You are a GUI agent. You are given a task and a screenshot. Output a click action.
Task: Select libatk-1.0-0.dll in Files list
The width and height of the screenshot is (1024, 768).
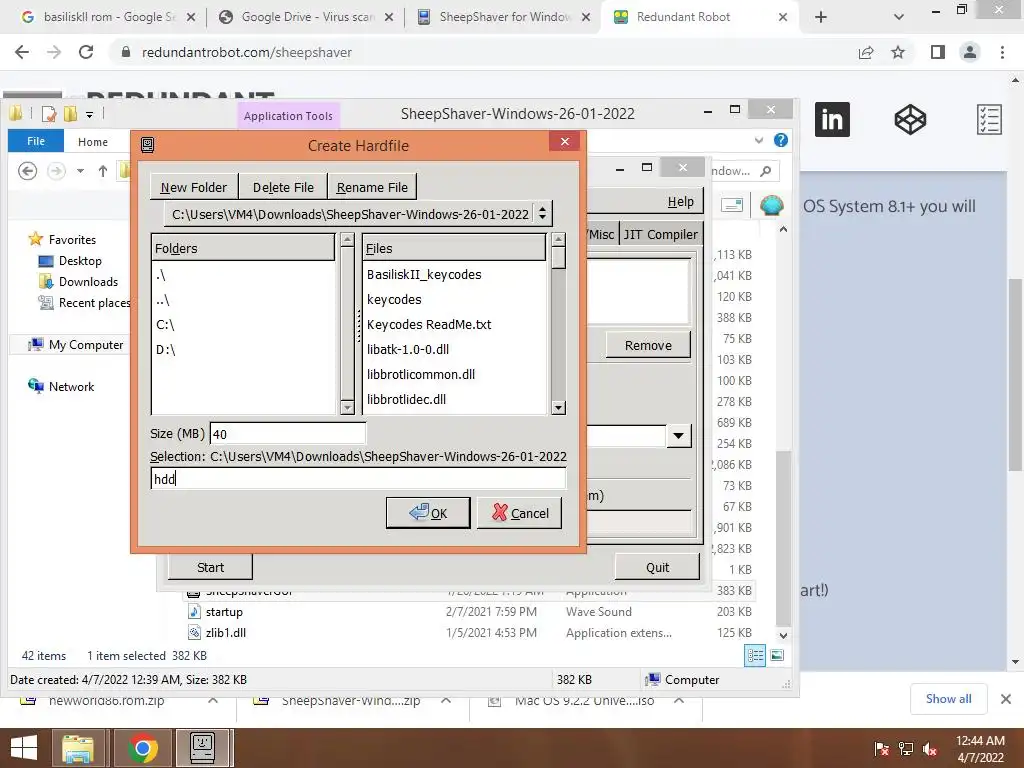(408, 349)
